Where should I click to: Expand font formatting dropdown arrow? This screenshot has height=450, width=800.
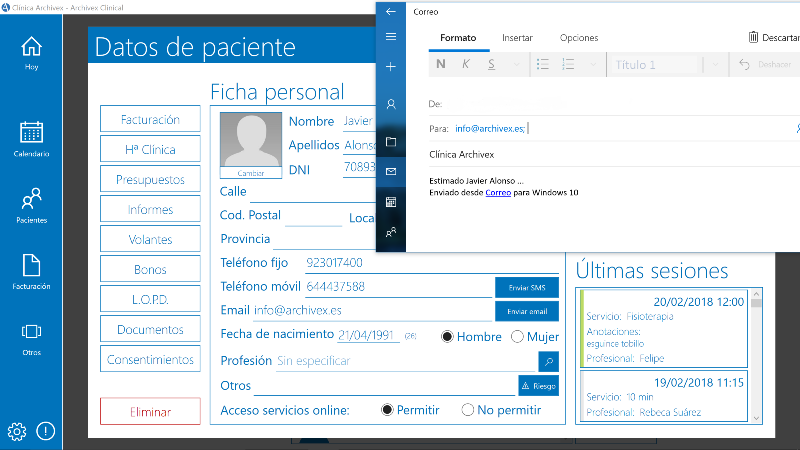point(516,64)
